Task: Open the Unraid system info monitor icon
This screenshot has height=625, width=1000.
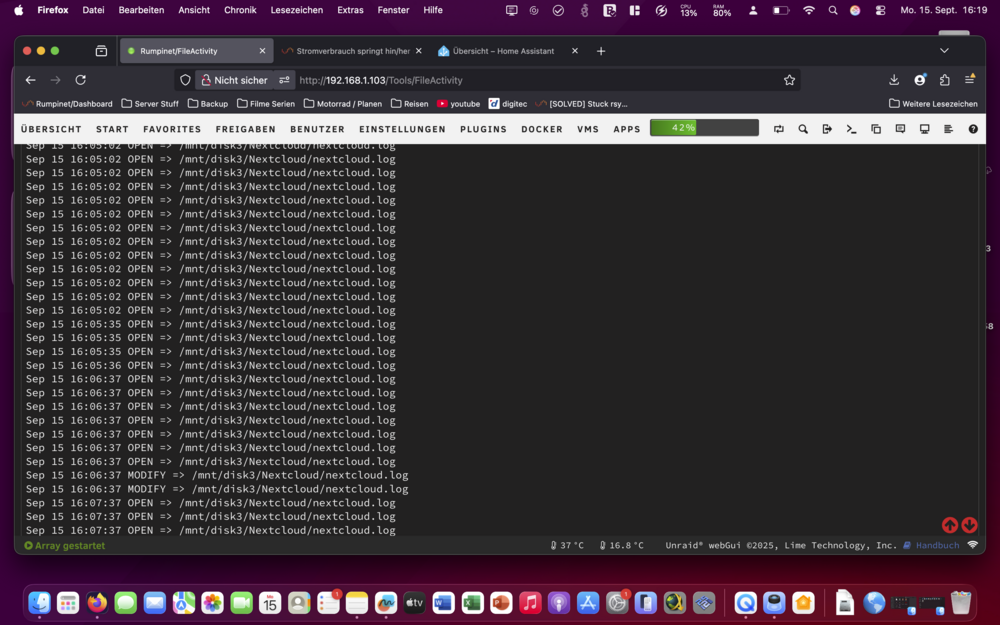Action: coord(924,129)
